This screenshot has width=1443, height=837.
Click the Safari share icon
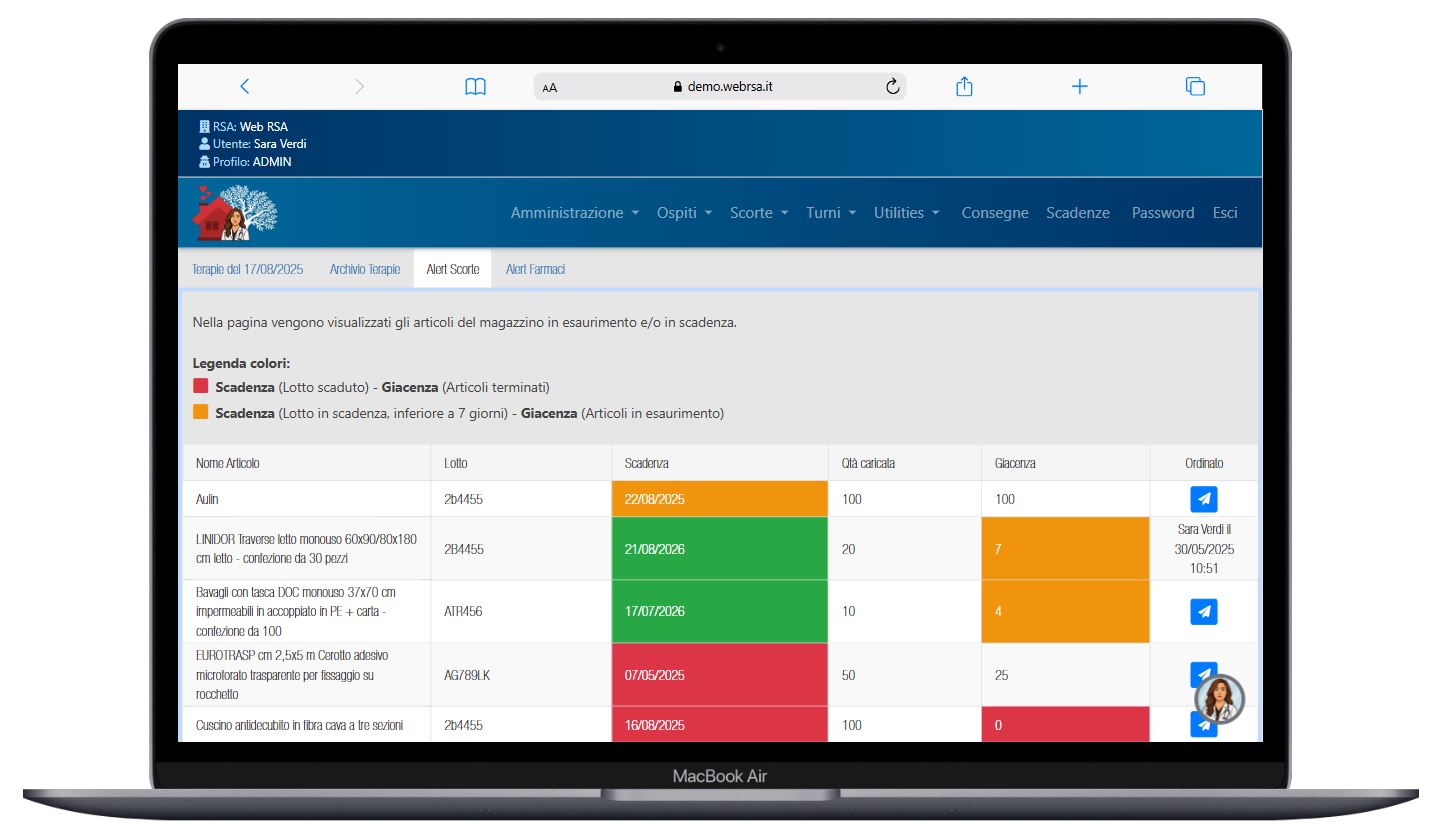coord(964,87)
